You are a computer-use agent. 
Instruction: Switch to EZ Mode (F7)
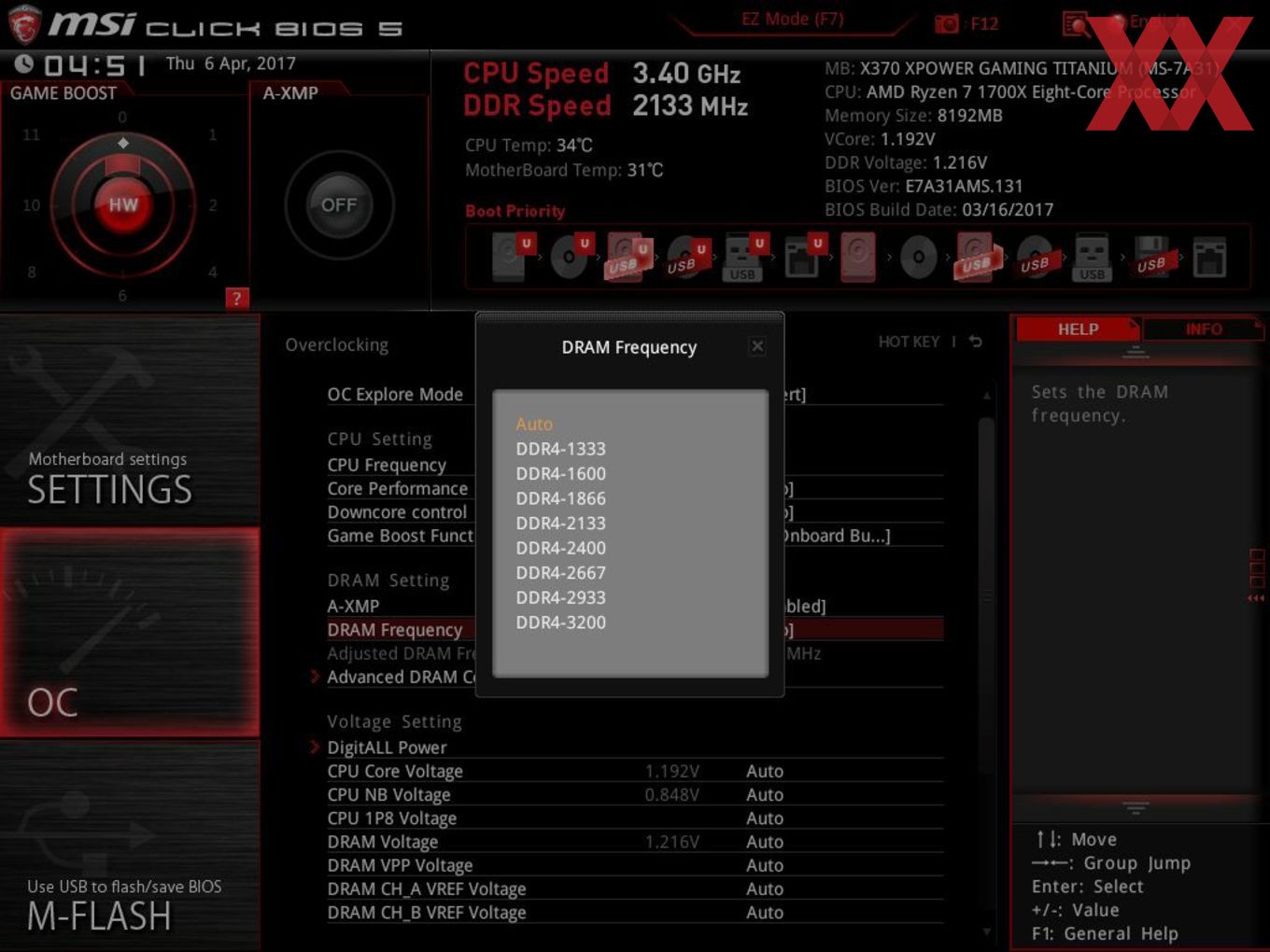coord(792,19)
